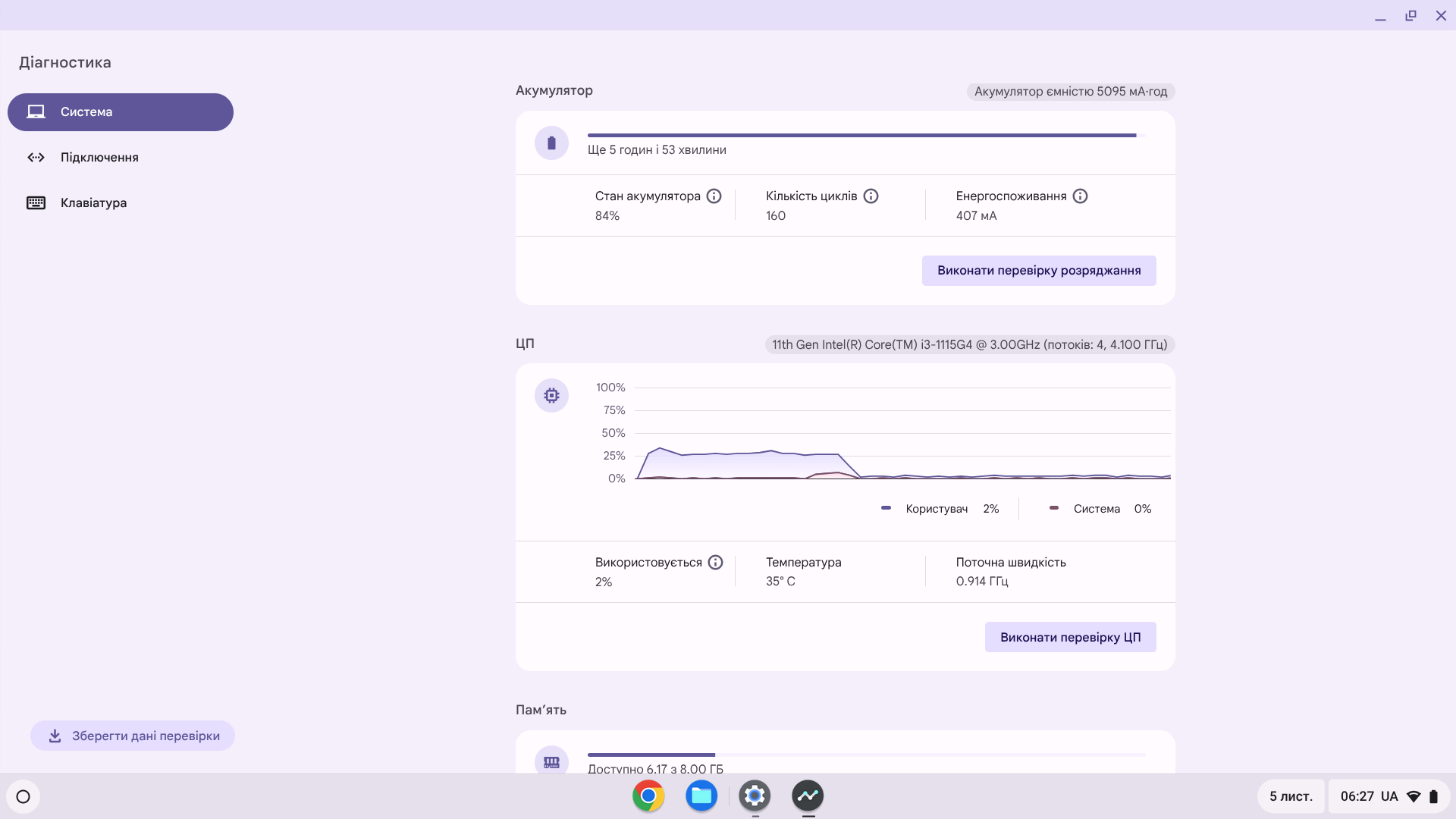Screen dimensions: 1456x819
Task: Run the battery discharge test
Action: [x=1038, y=271]
